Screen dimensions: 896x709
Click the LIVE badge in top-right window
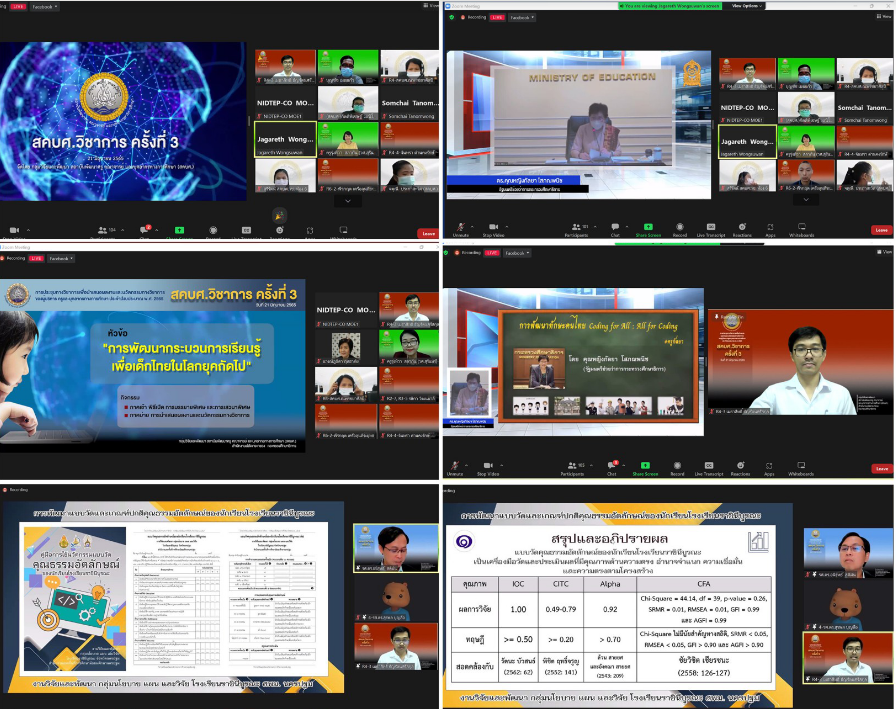498,18
